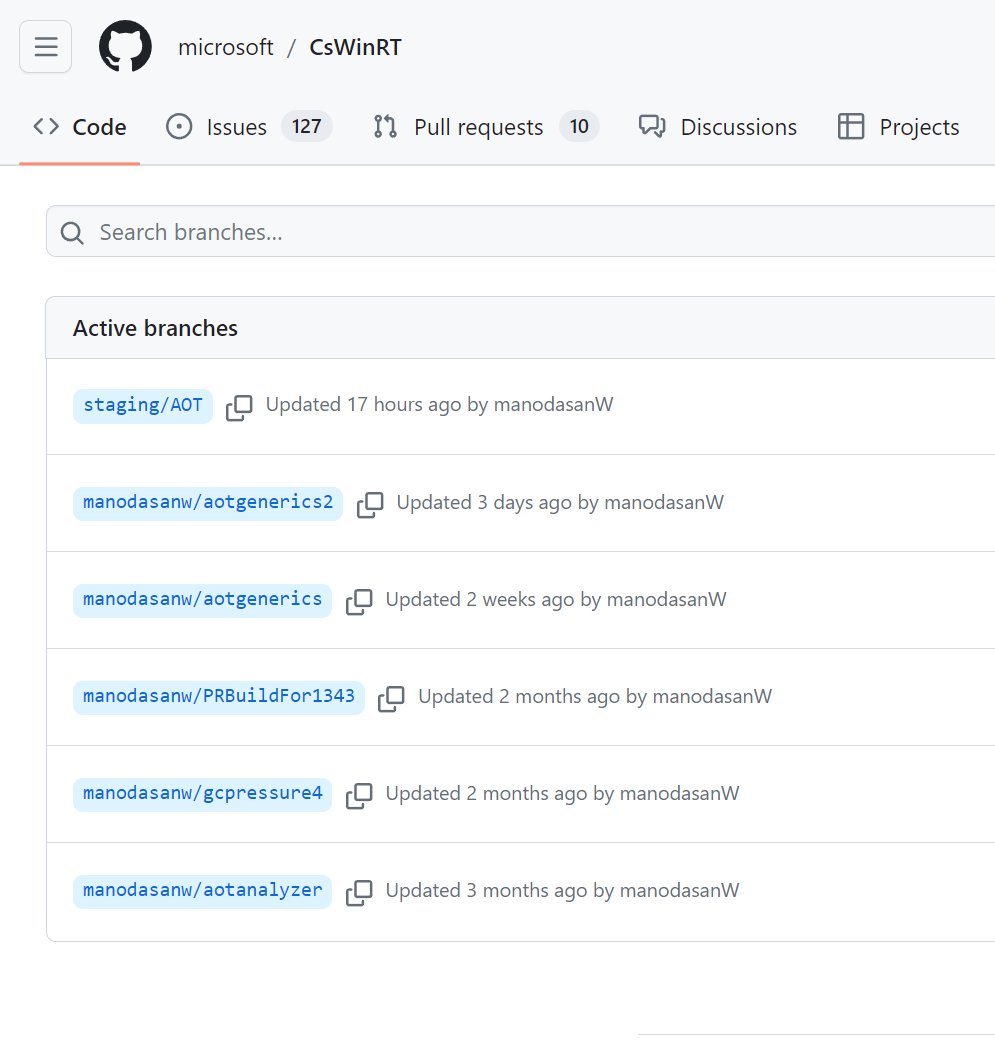Switch to the Code tab

[x=79, y=127]
